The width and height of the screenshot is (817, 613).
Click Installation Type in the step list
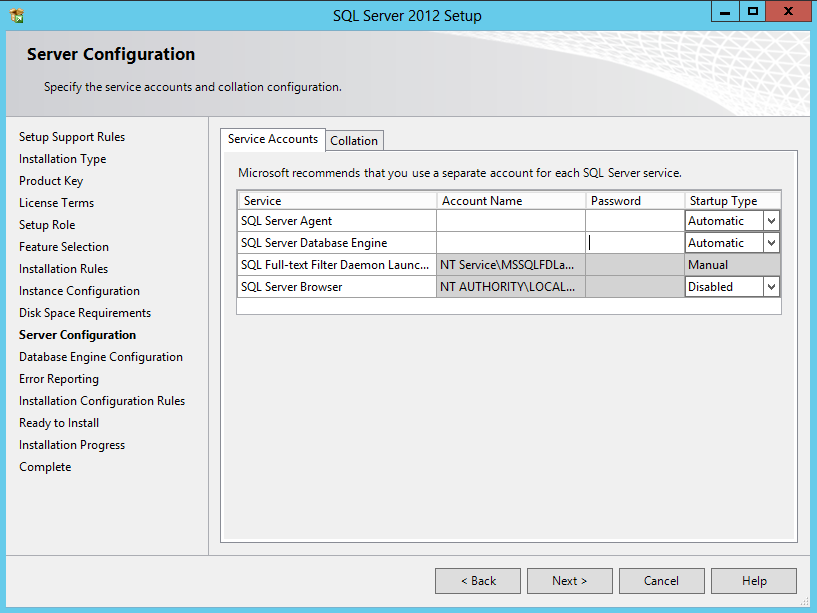pyautogui.click(x=63, y=159)
